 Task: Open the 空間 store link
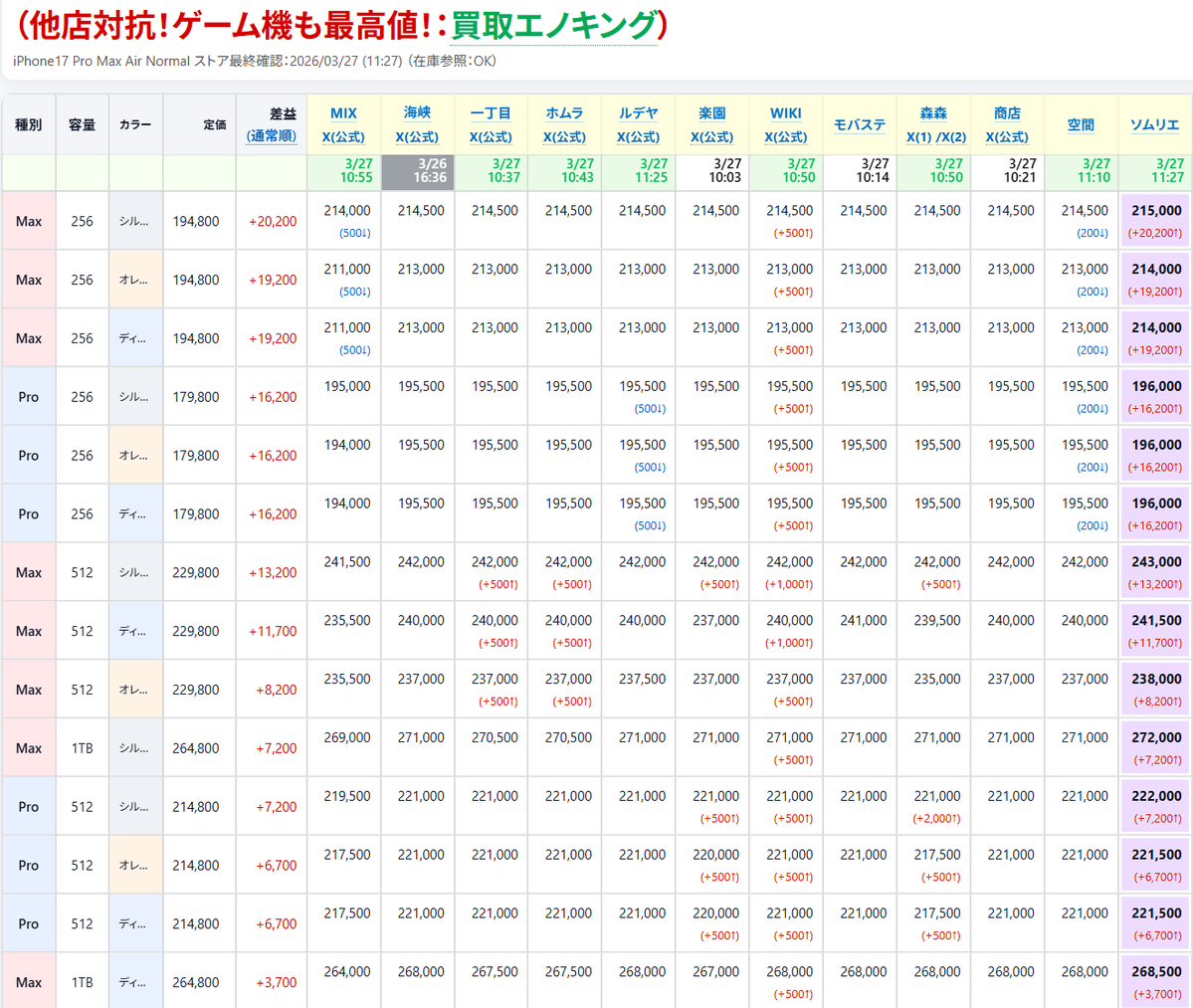[1081, 124]
